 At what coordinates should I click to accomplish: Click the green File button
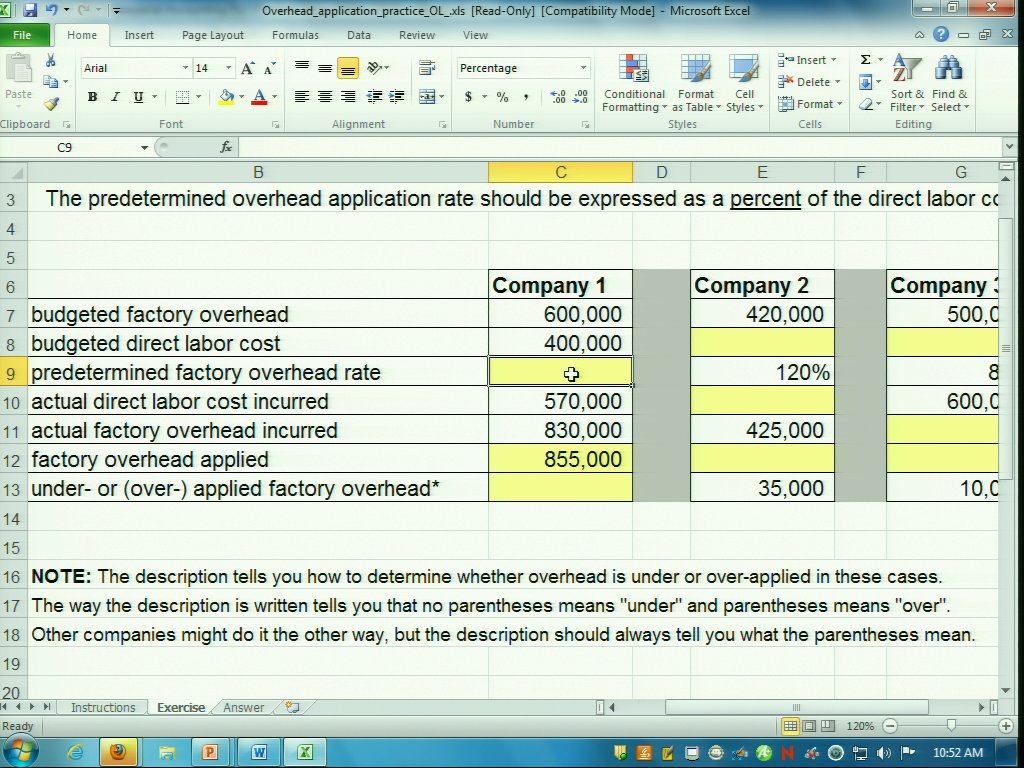tap(22, 35)
